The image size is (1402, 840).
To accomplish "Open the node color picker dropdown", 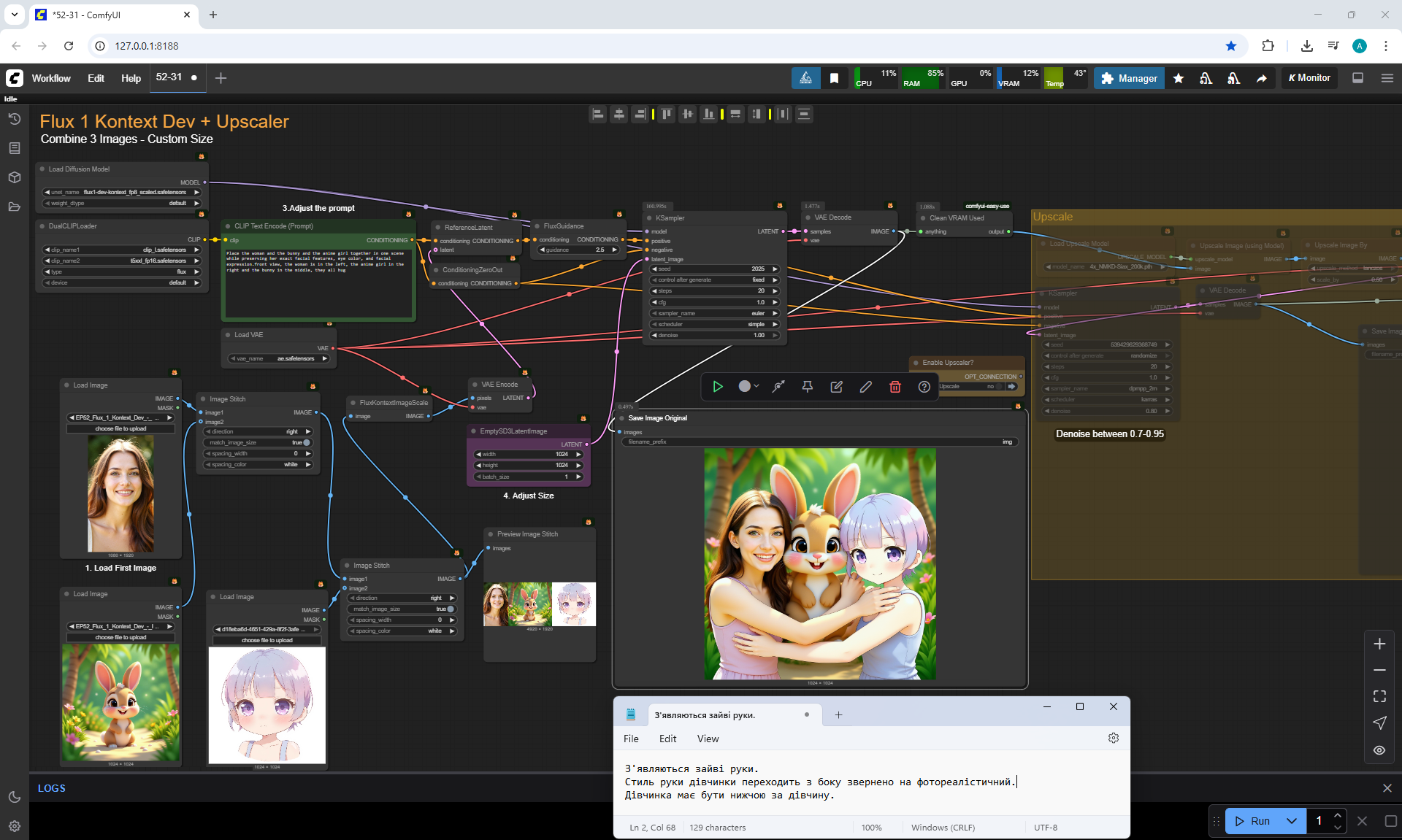I will pos(748,387).
